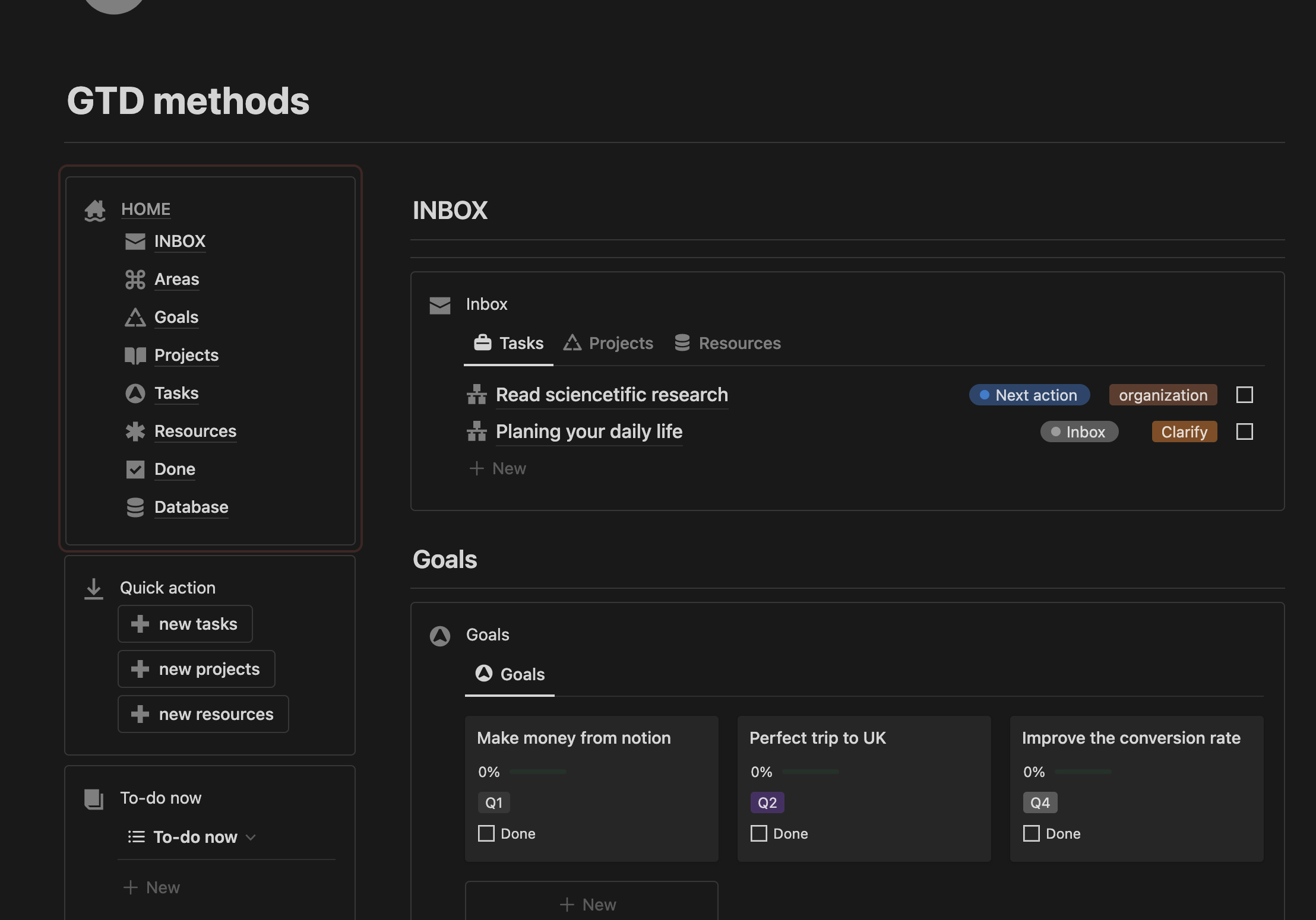Click the list icon beside To-do now view
The width and height of the screenshot is (1316, 920).
pyautogui.click(x=137, y=837)
